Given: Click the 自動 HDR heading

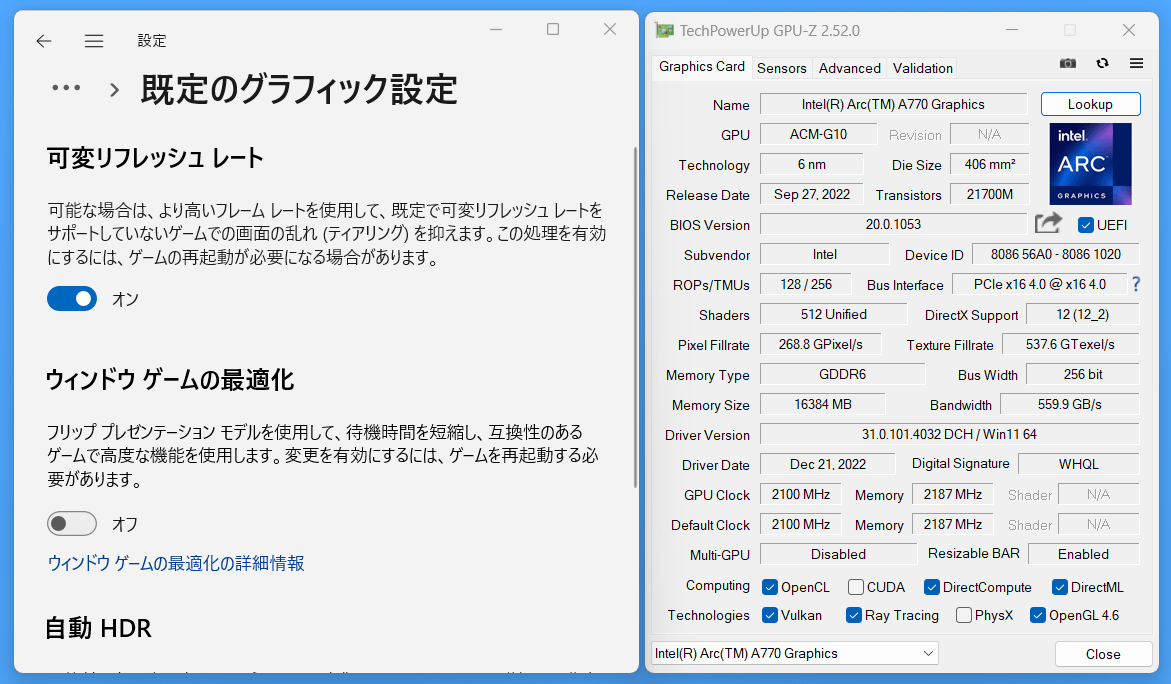Looking at the screenshot, I should coord(99,628).
